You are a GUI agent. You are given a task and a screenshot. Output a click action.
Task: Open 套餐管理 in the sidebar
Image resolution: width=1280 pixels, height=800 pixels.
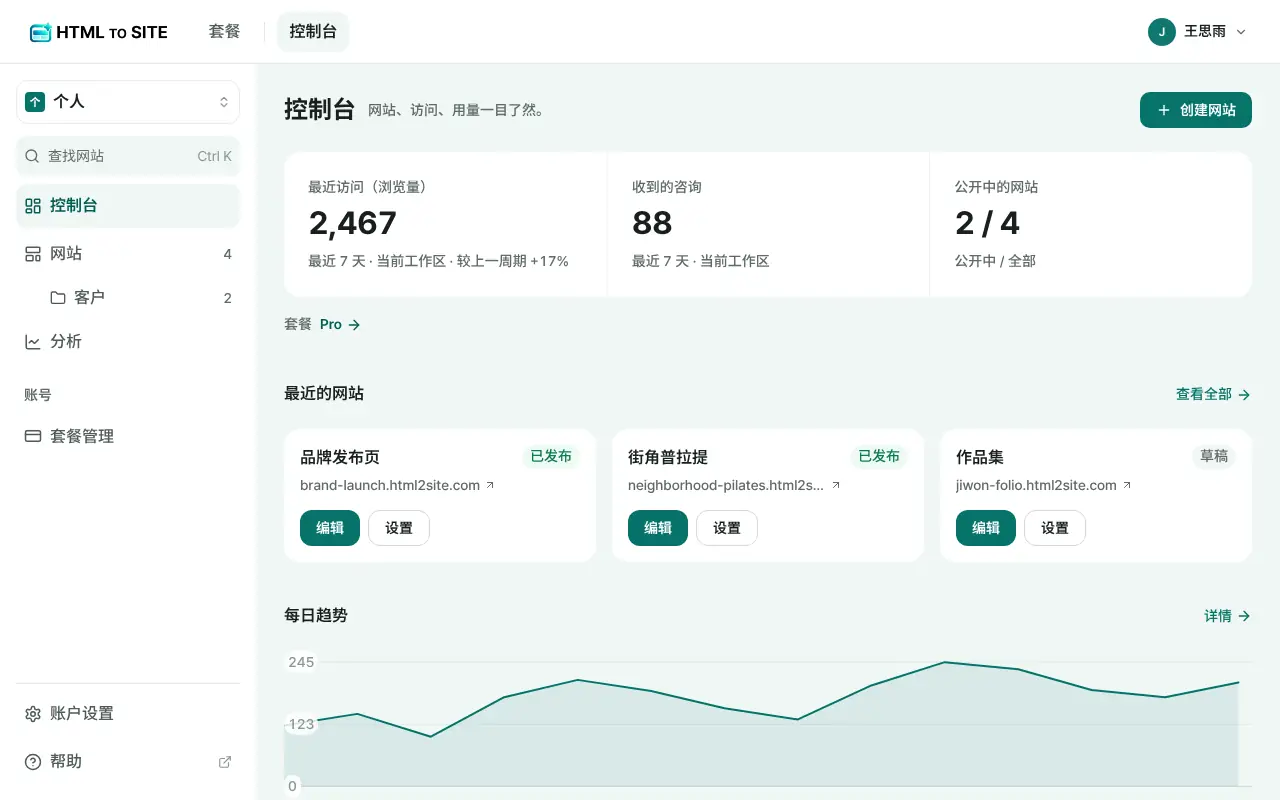click(x=128, y=436)
